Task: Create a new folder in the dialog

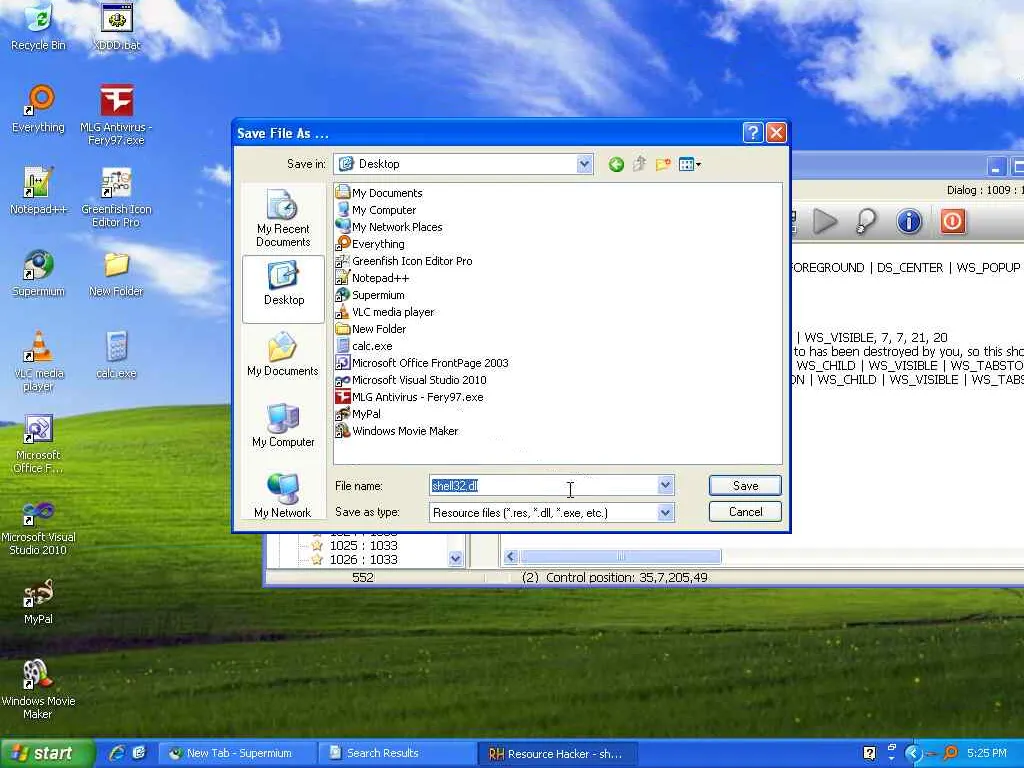Action: coord(663,165)
